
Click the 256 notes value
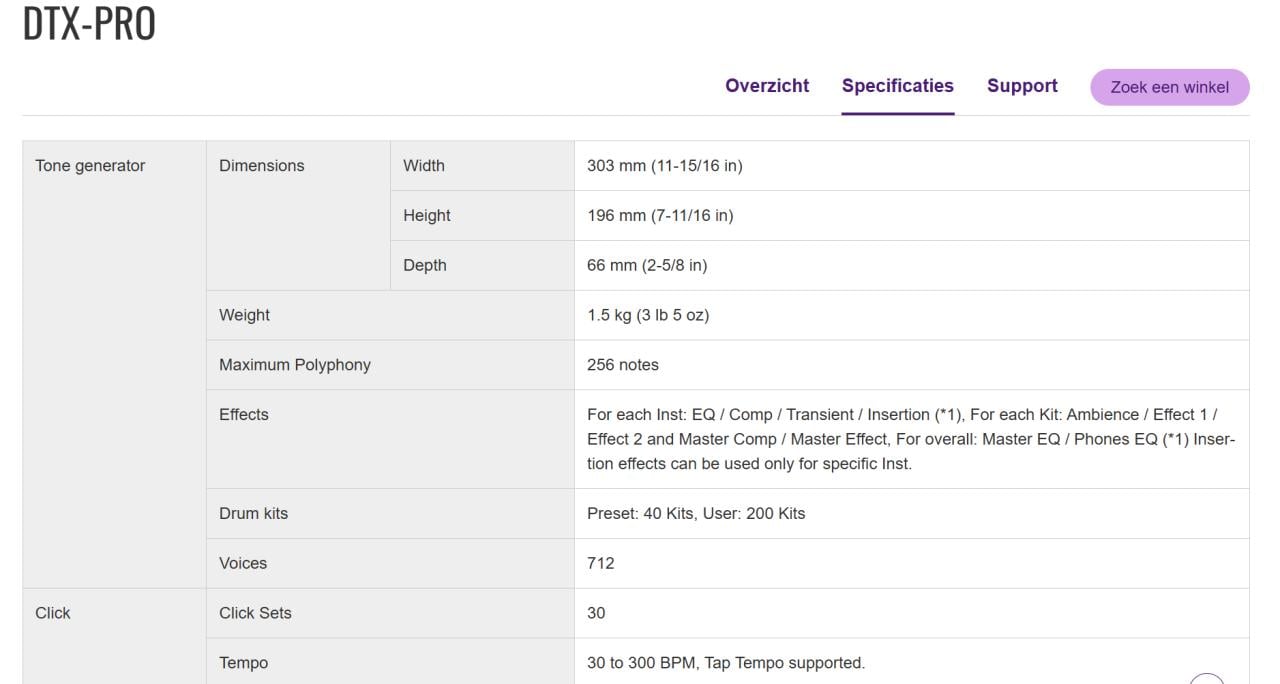point(622,365)
